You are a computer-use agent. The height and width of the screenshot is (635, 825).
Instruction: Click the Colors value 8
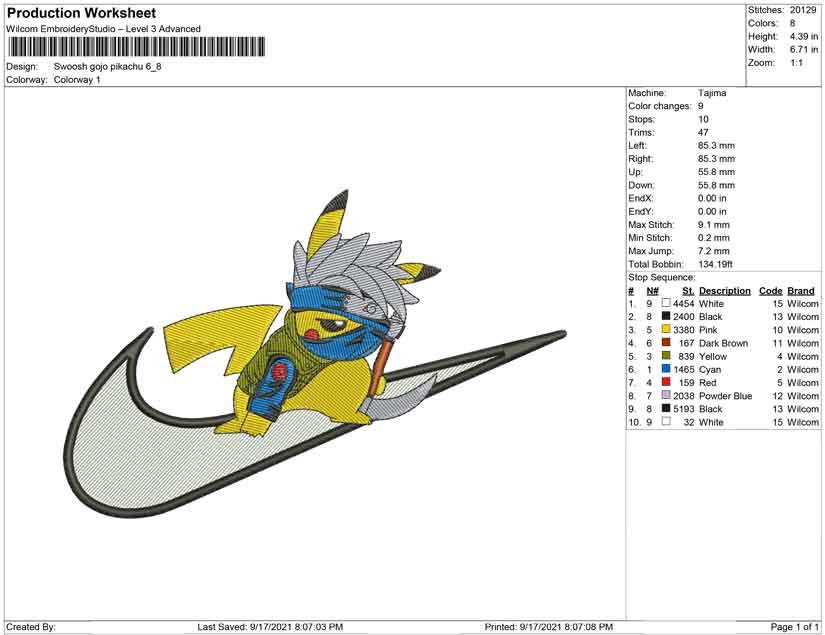click(792, 23)
